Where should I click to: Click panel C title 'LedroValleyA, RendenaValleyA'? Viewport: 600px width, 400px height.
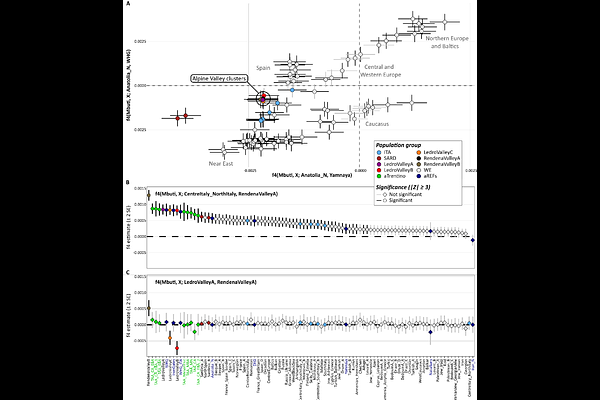[206, 282]
